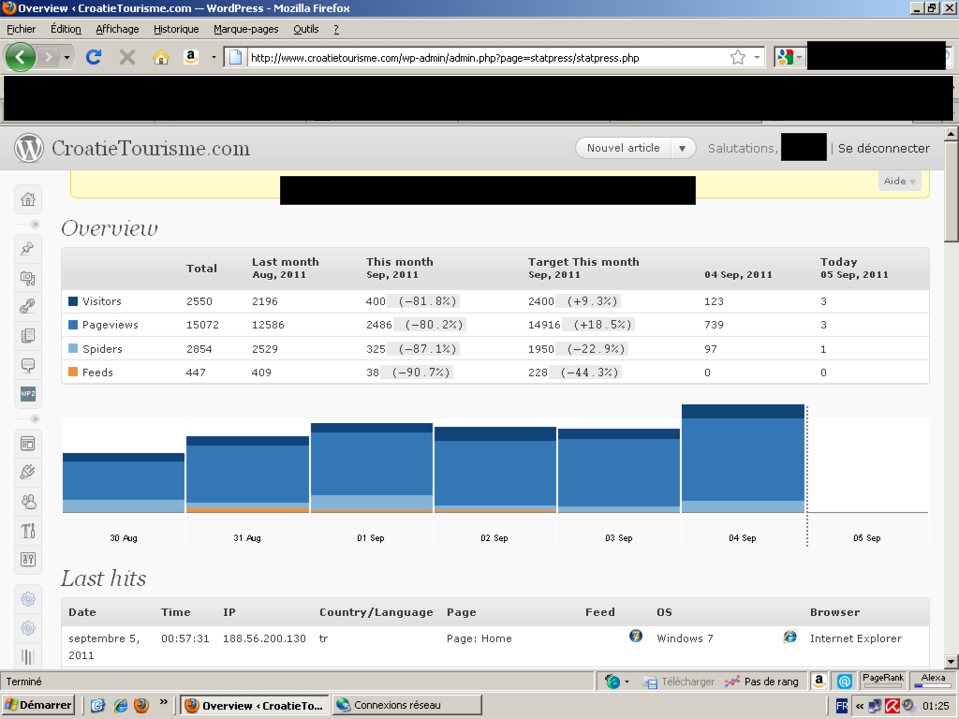Show hidden system tray icons

coord(860,706)
